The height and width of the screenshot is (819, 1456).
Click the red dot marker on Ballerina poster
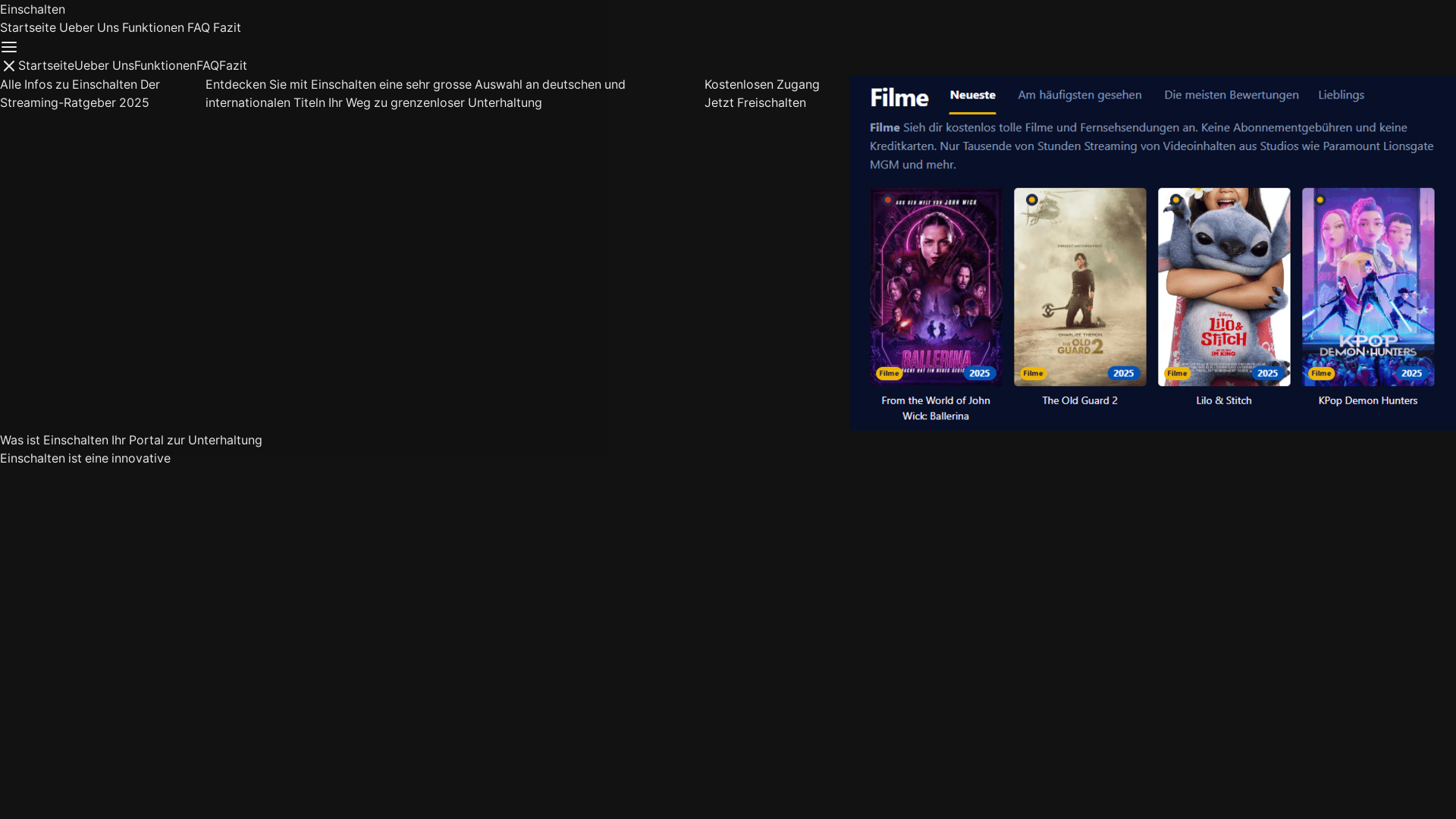tap(887, 199)
